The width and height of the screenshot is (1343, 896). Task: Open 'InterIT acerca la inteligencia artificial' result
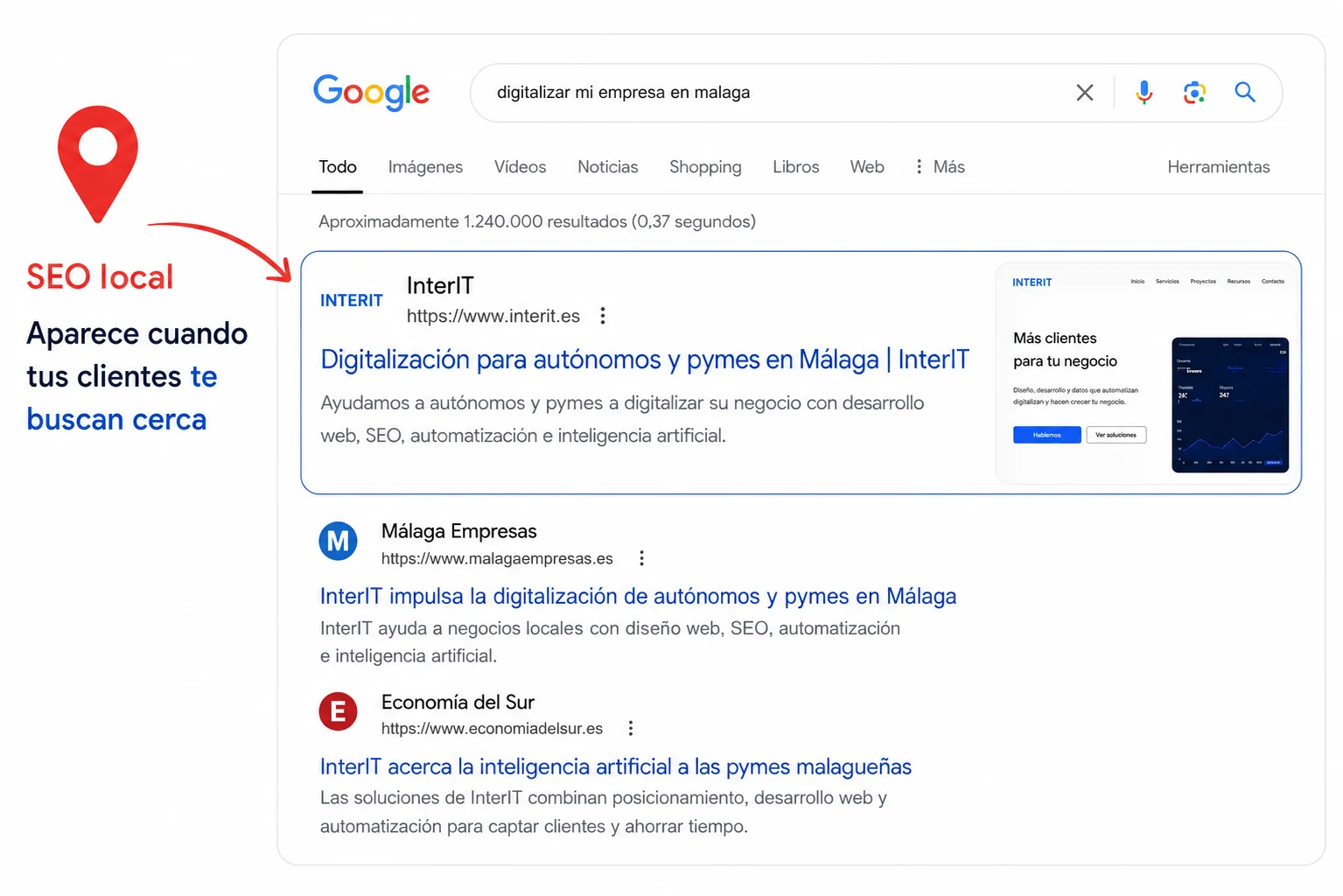point(616,767)
